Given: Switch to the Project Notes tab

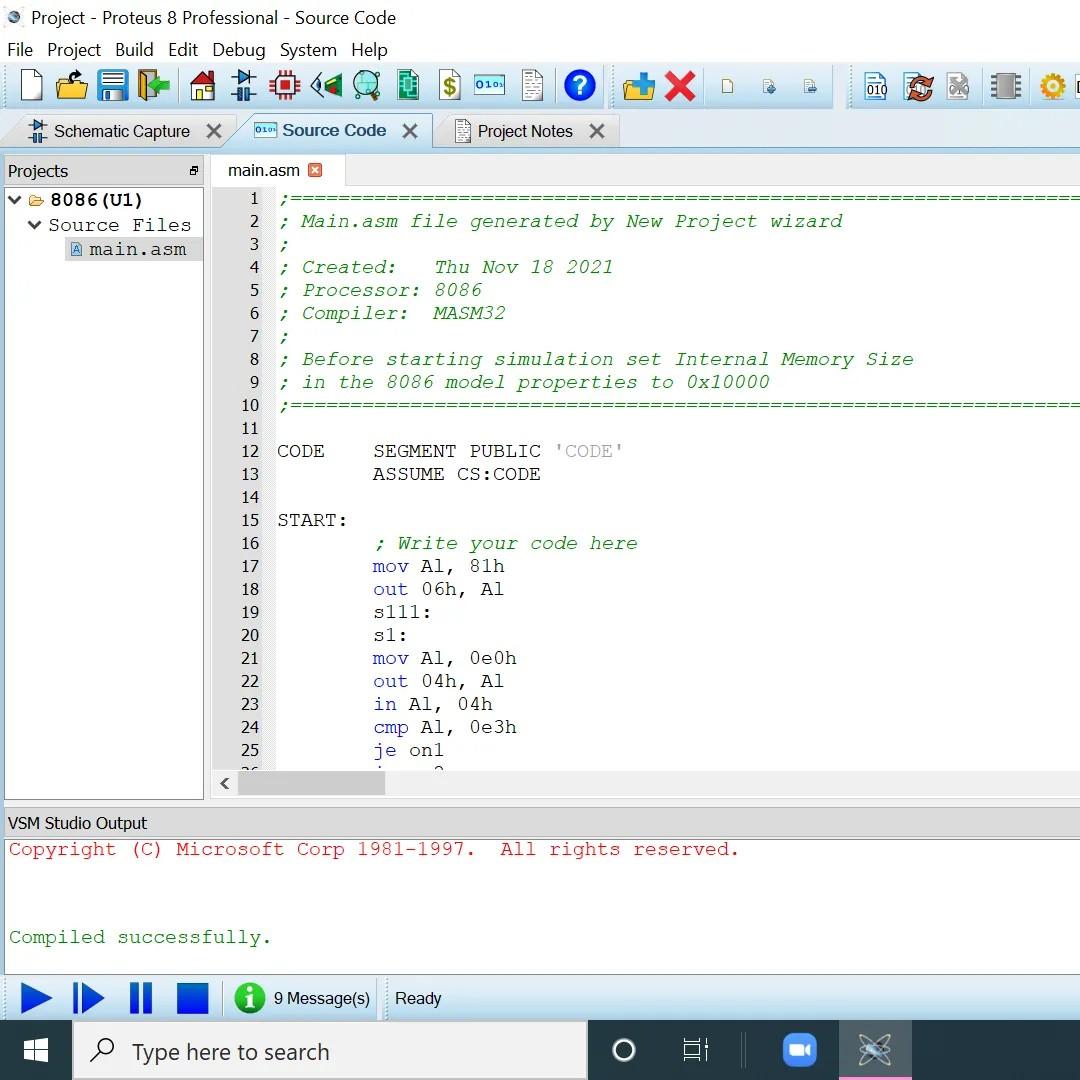Looking at the screenshot, I should 525,131.
